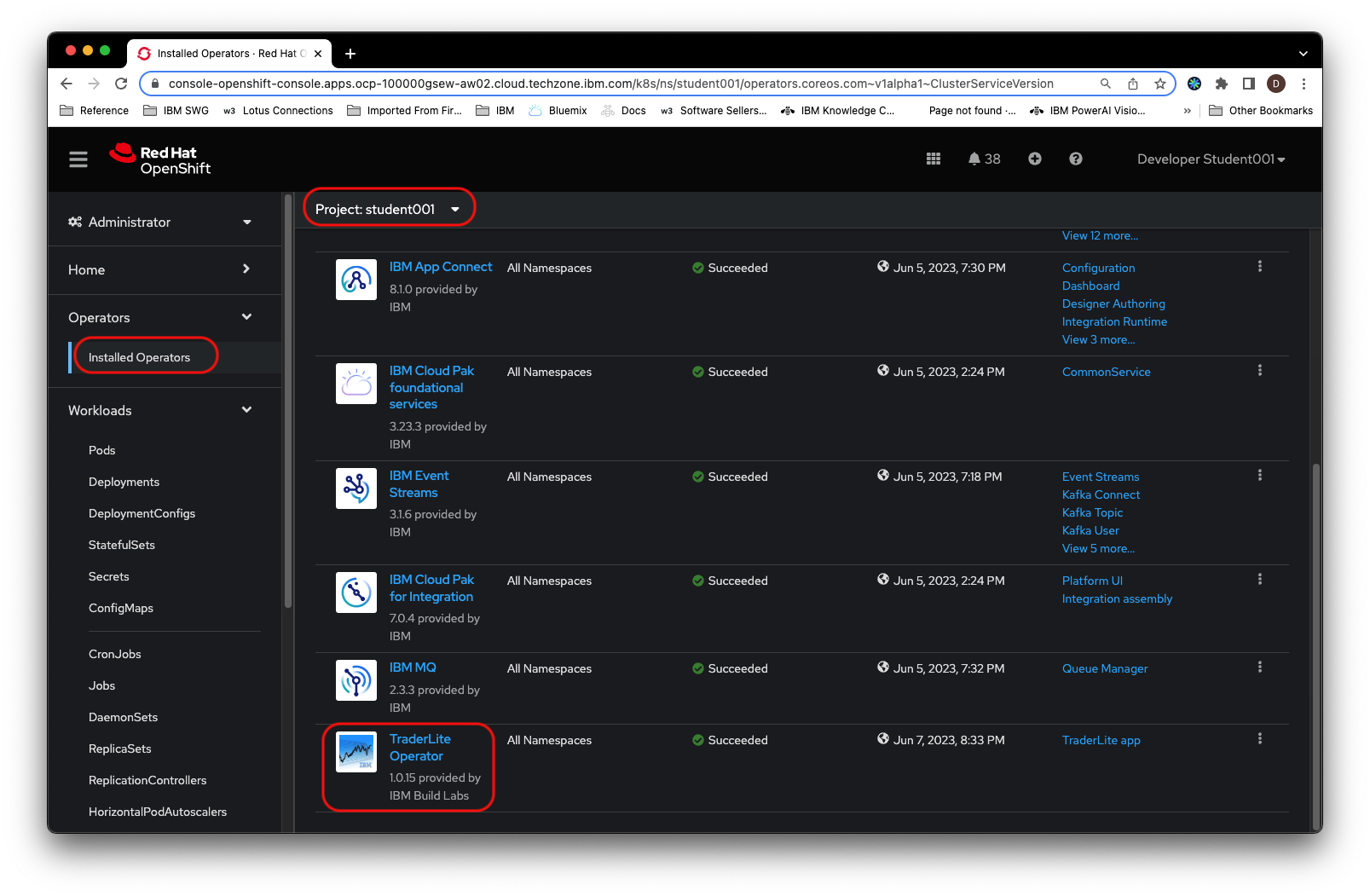Click the IBM MQ operator logo

point(356,680)
